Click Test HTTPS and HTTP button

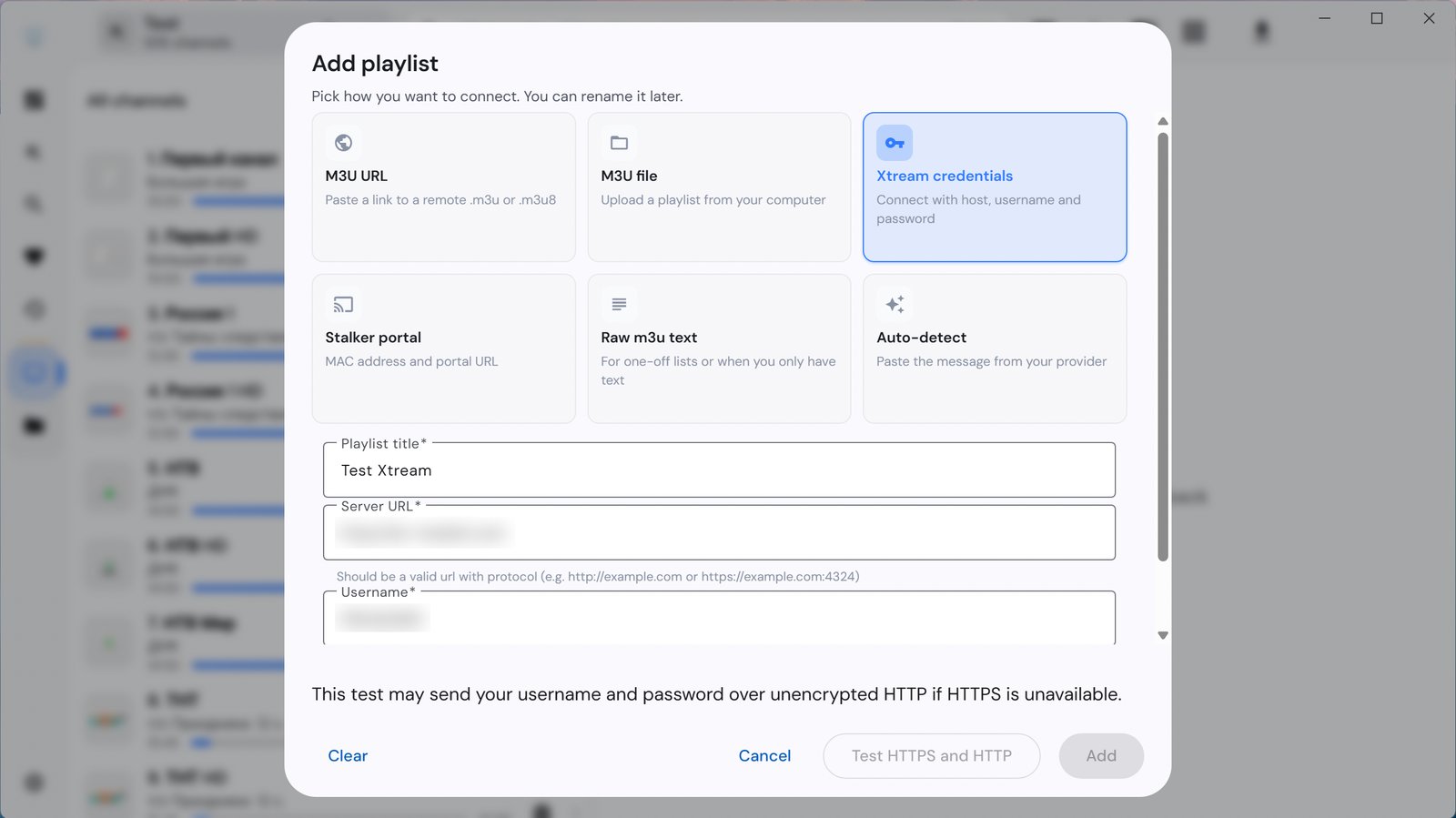click(932, 756)
